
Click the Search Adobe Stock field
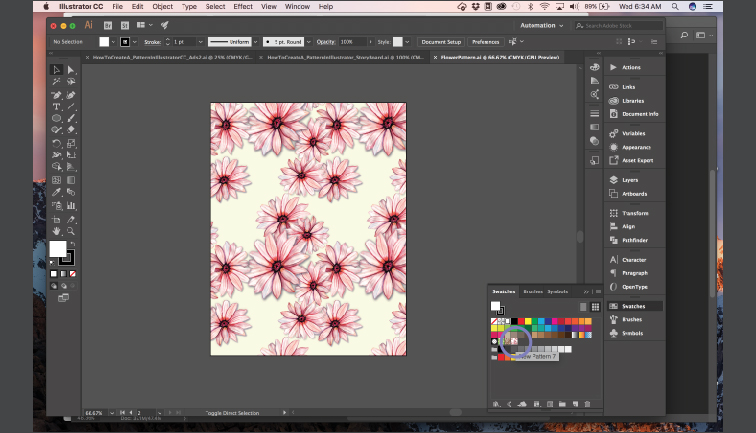pos(619,26)
